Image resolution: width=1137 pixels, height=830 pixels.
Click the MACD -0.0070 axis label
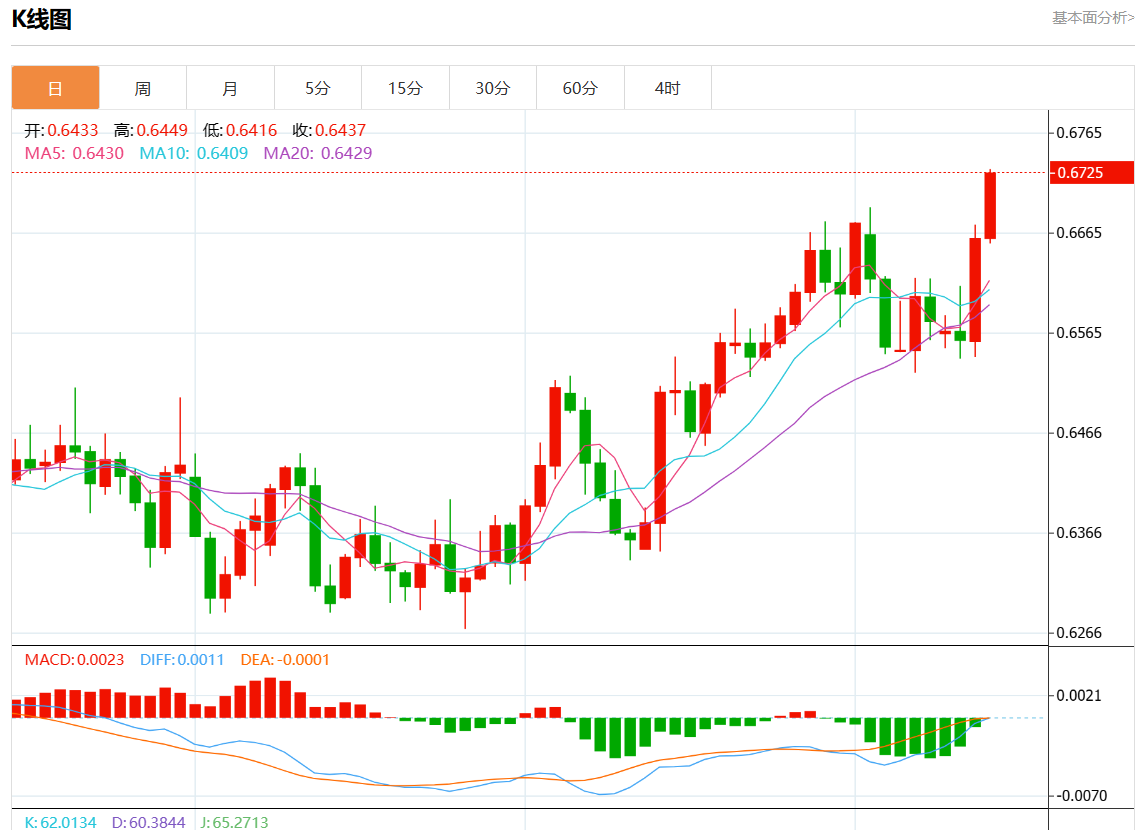1081,796
